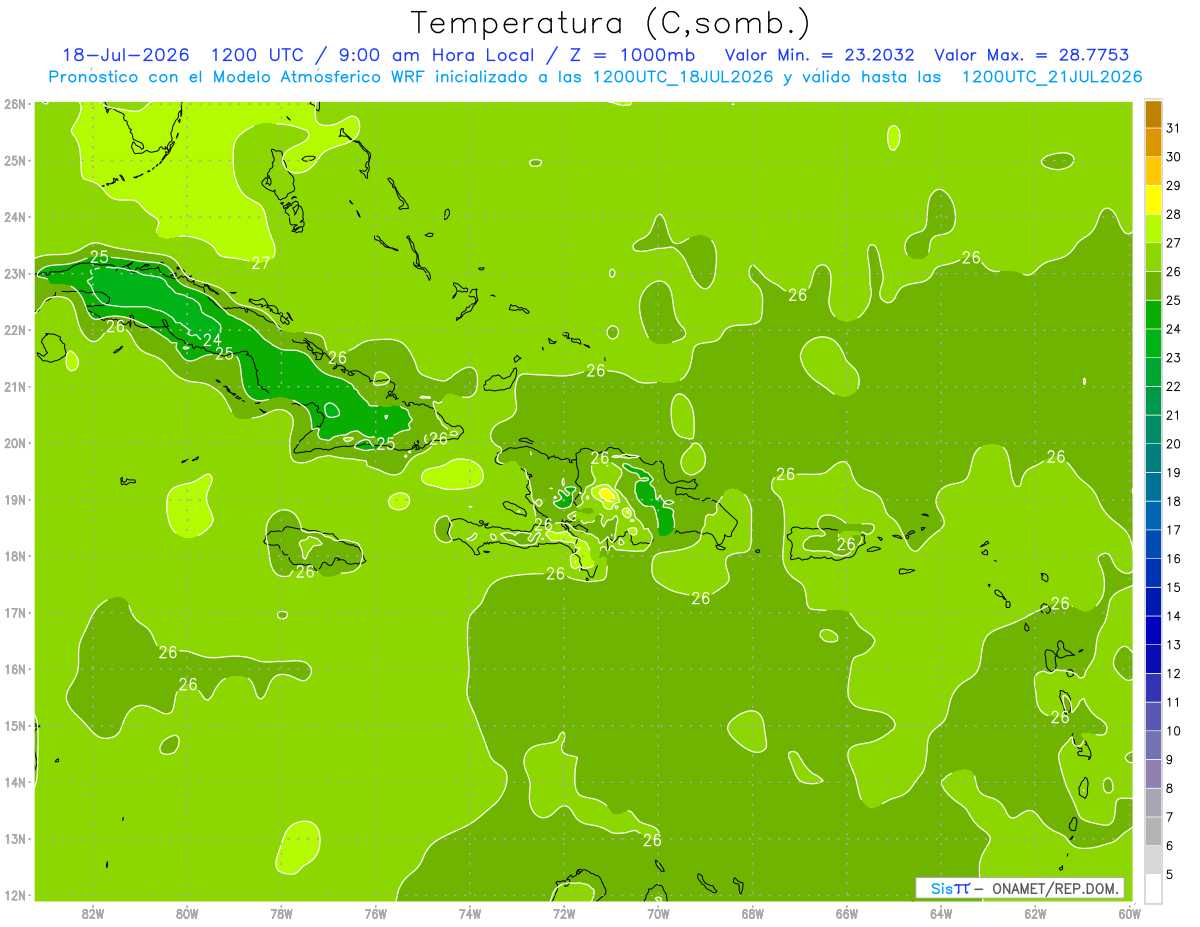This screenshot has height=927, width=1200.
Task: Click the "26N" latitude axis label
Action: click(14, 104)
